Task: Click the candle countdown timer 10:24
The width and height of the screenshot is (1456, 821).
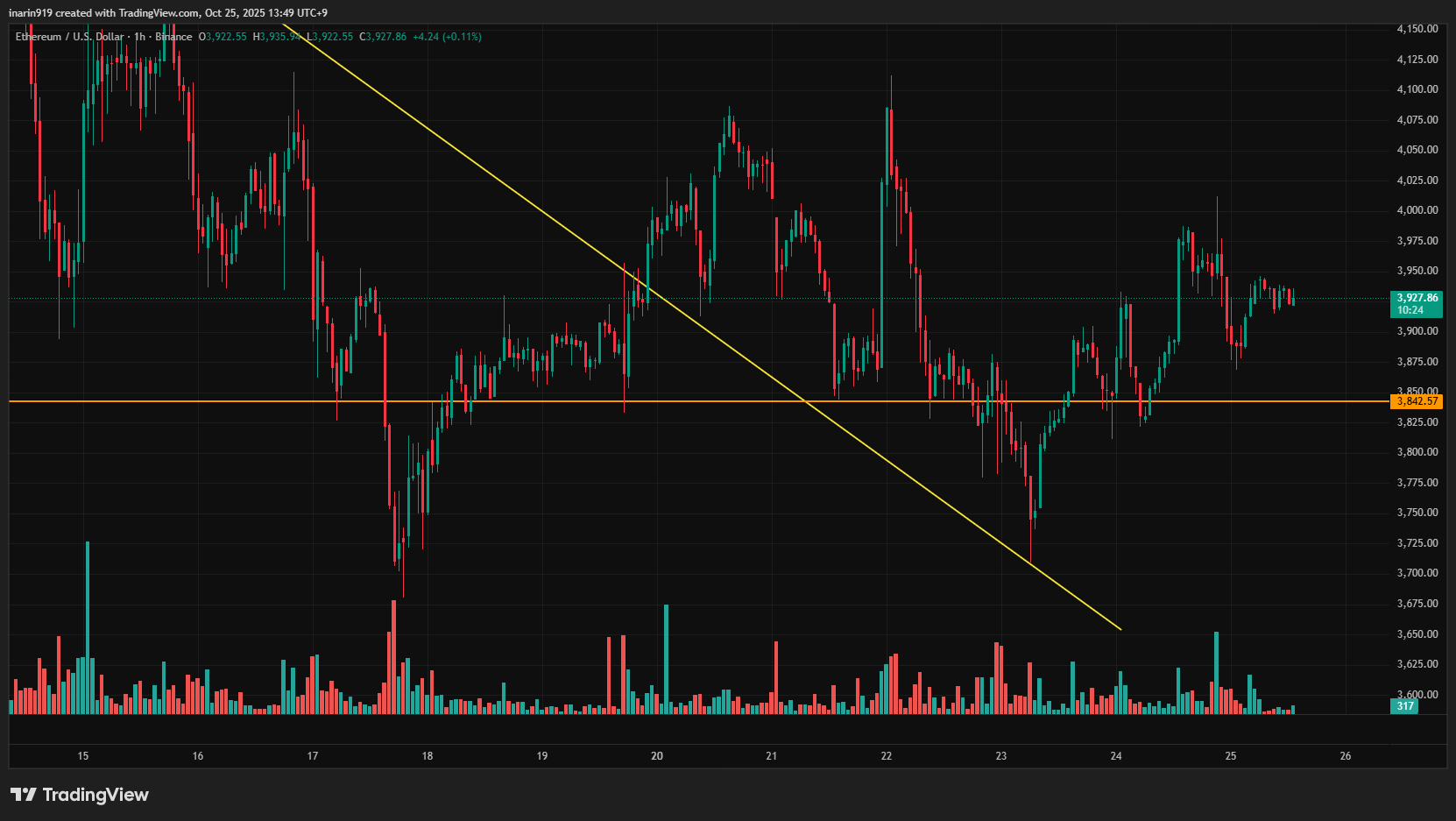Action: pos(1410,310)
